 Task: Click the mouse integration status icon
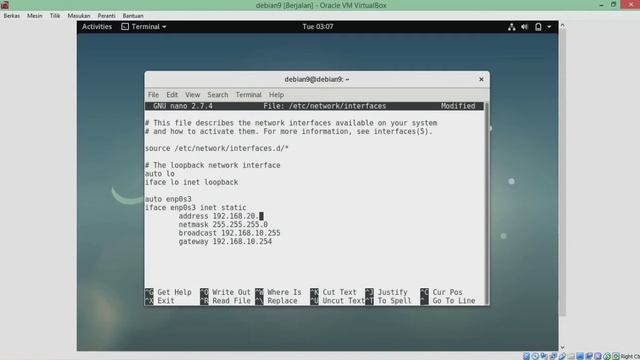(x=607, y=356)
